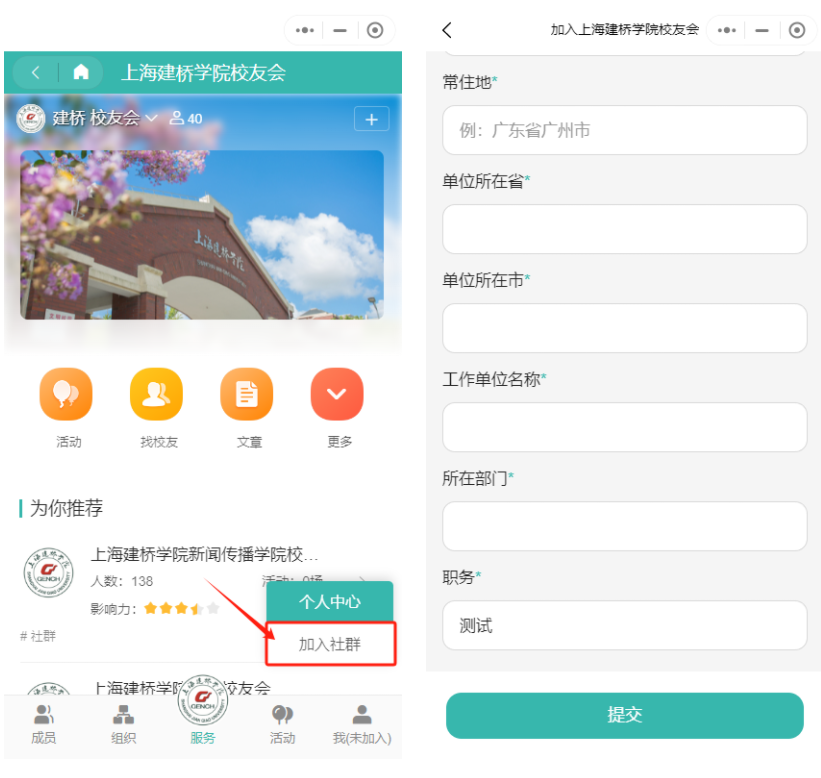Screen dimensions: 821x778
Task: Open the 文章 articles icon
Action: pos(246,393)
